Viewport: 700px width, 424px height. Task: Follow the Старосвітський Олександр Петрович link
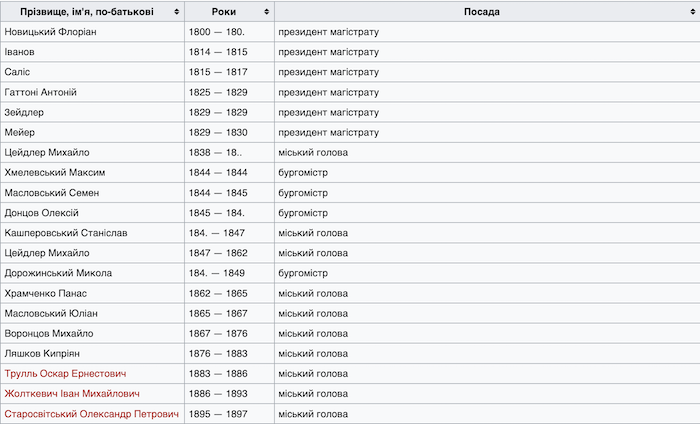(x=92, y=414)
